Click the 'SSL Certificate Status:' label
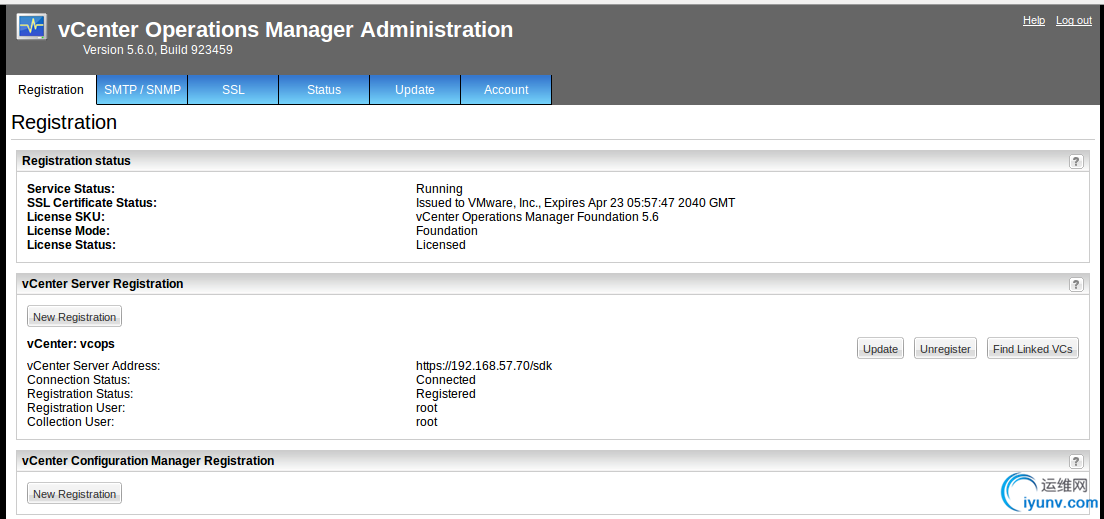Image resolution: width=1104 pixels, height=519 pixels. pyautogui.click(x=92, y=203)
